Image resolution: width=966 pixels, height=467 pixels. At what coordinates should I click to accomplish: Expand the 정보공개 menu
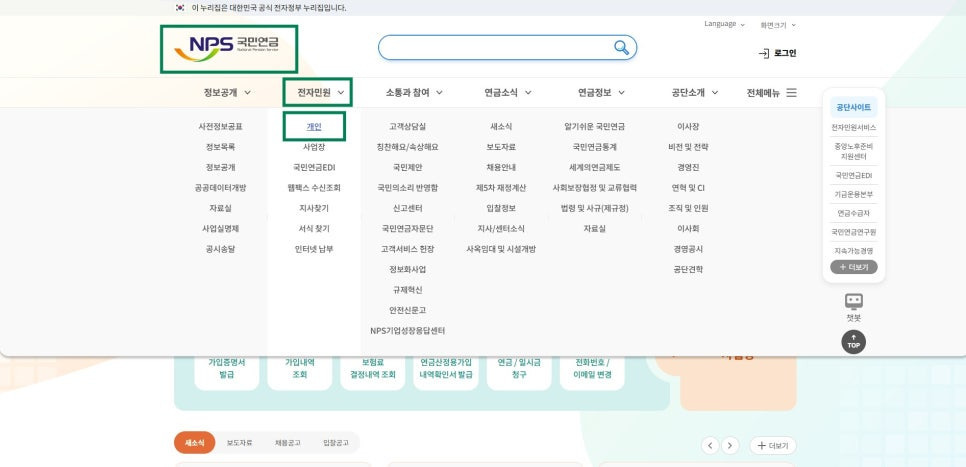pyautogui.click(x=227, y=92)
